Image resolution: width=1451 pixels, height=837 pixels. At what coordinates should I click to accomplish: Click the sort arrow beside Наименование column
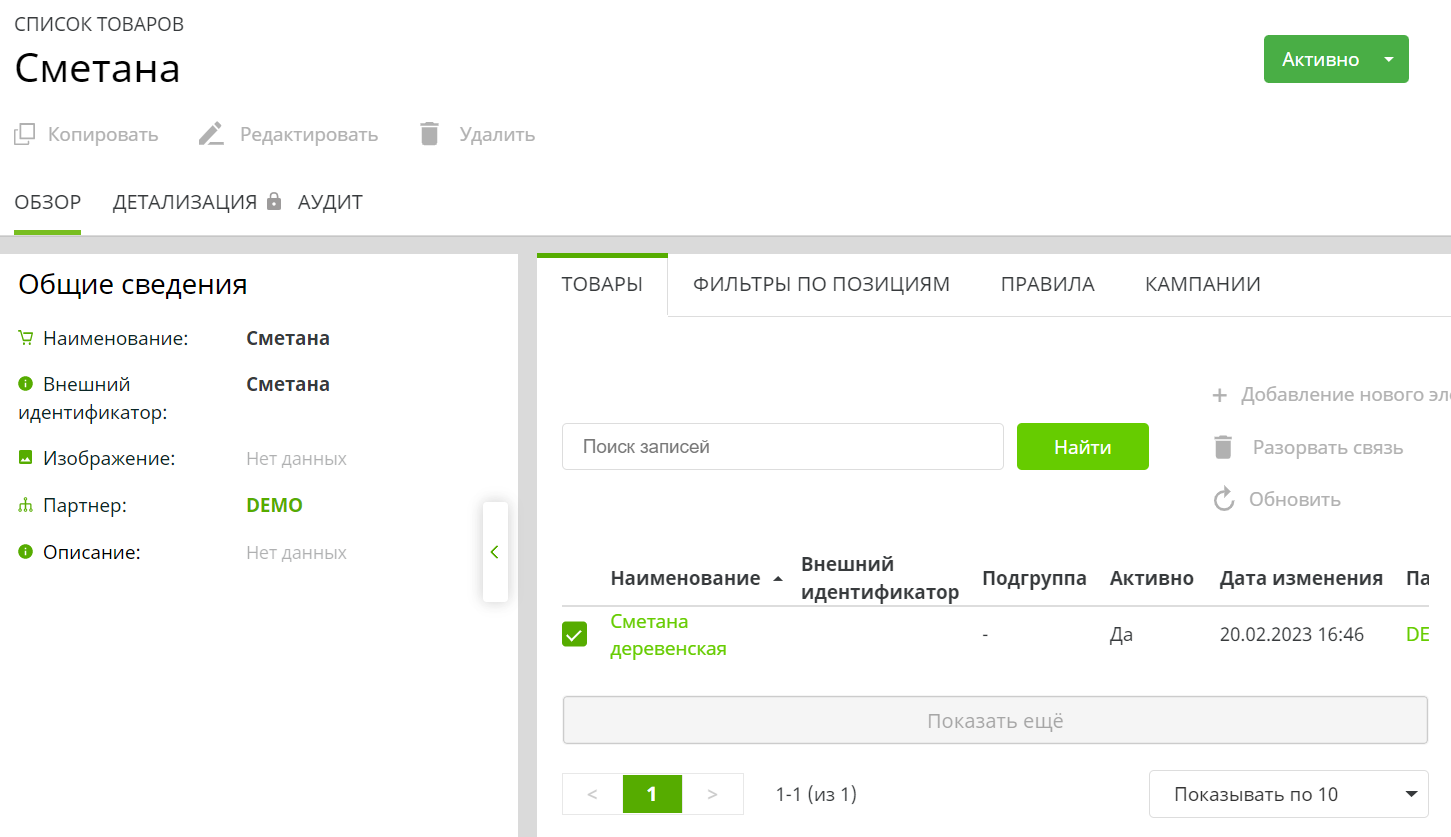[x=778, y=579]
